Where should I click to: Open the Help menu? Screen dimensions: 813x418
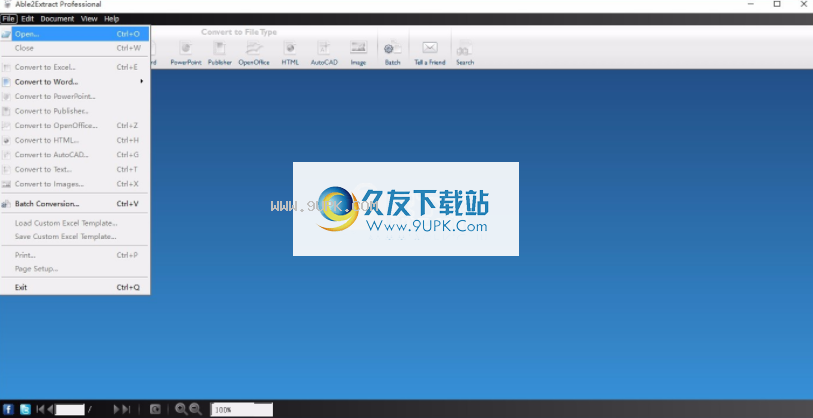(x=111, y=19)
